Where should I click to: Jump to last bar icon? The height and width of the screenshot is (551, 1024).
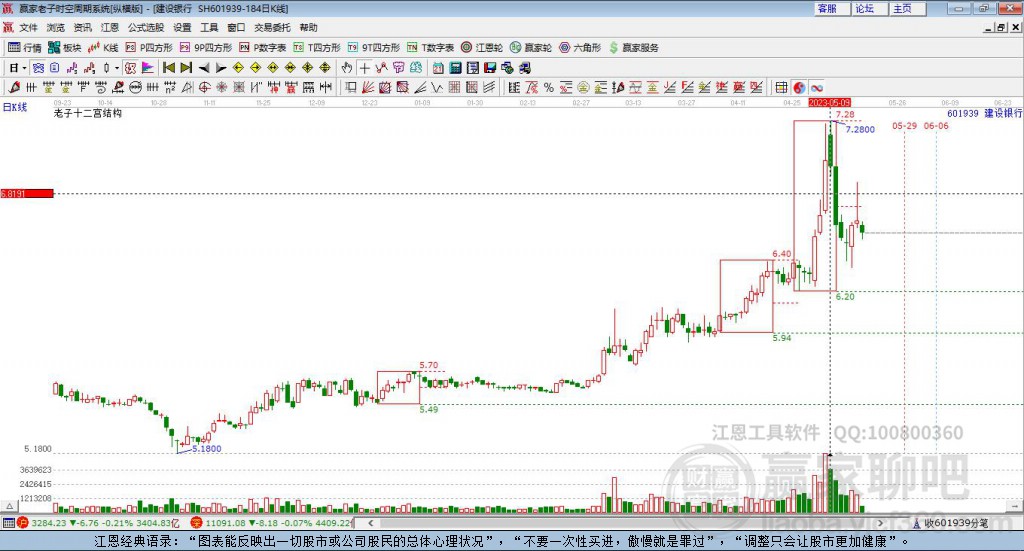click(186, 68)
